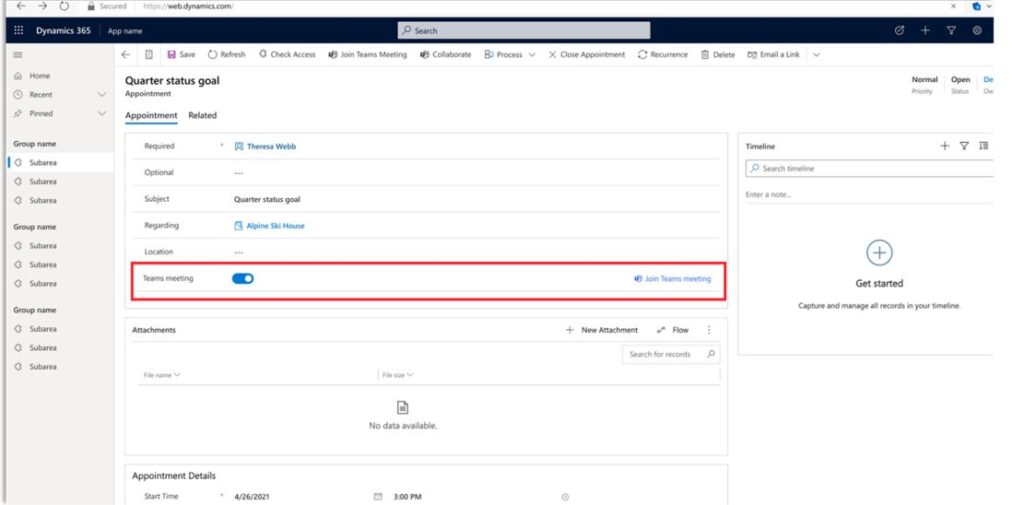Open Theresa Webb contact link
1024x505 pixels.
(271, 146)
